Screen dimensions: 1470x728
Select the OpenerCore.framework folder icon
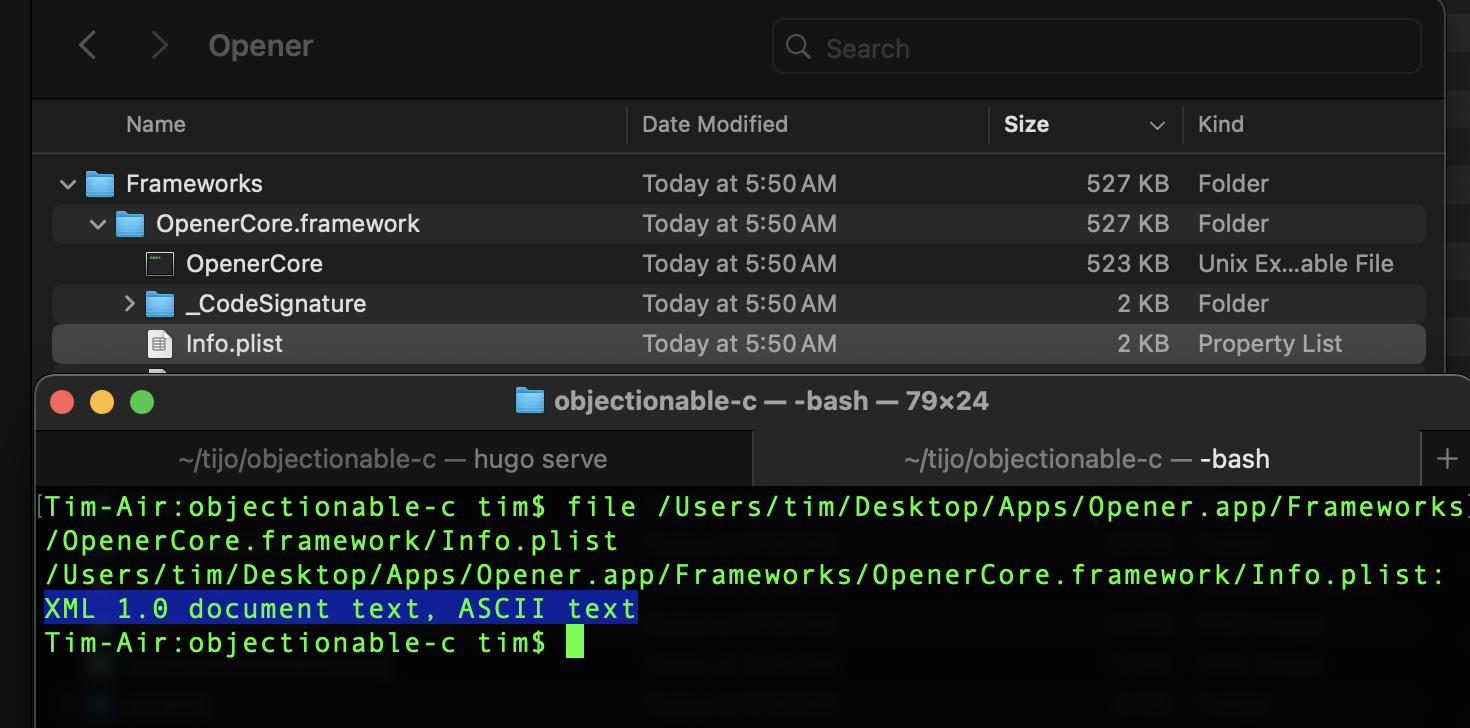(x=130, y=224)
